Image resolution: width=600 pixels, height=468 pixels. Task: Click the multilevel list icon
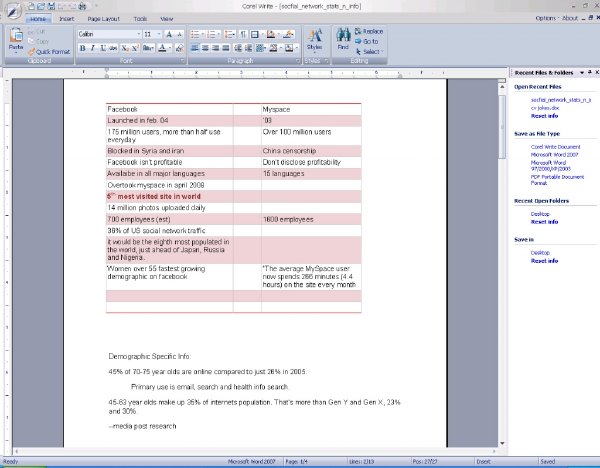coord(230,34)
